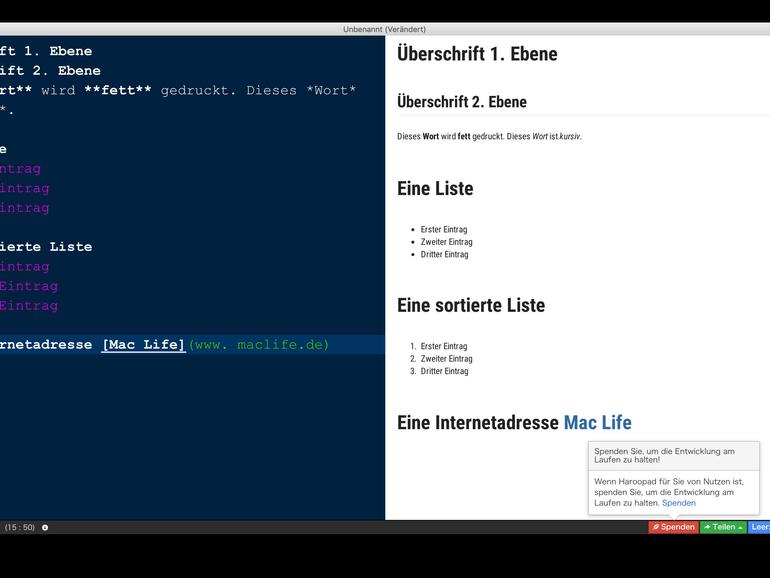Click the (www. maclife.de) URL in editor
This screenshot has height=578, width=770.
[259, 345]
